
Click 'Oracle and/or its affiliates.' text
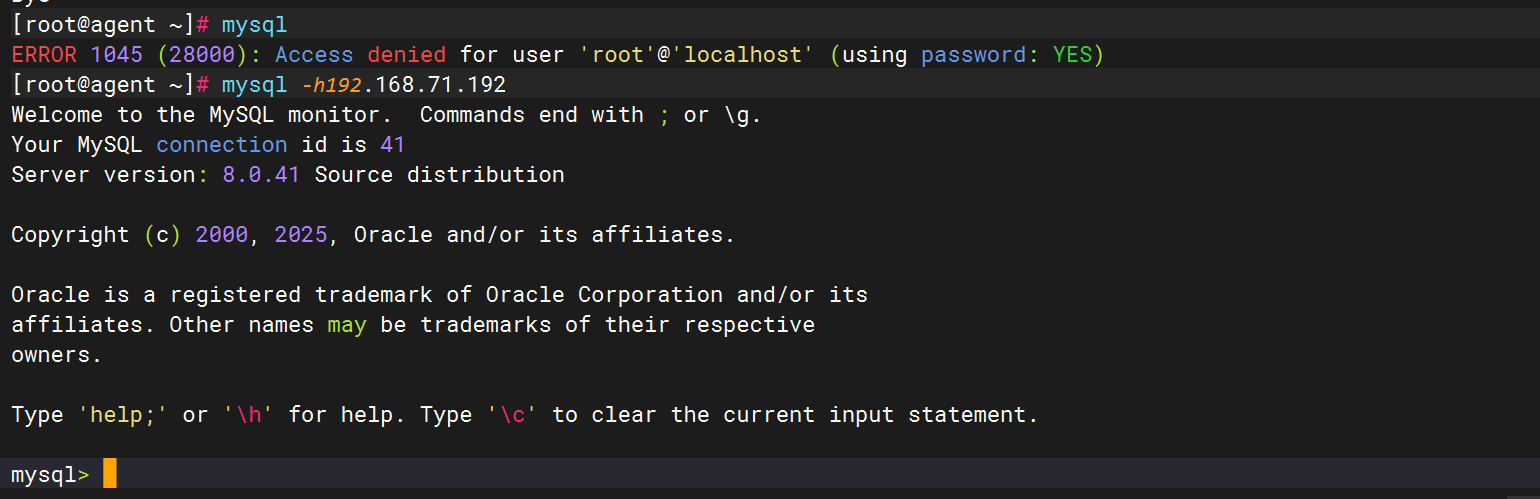click(545, 235)
